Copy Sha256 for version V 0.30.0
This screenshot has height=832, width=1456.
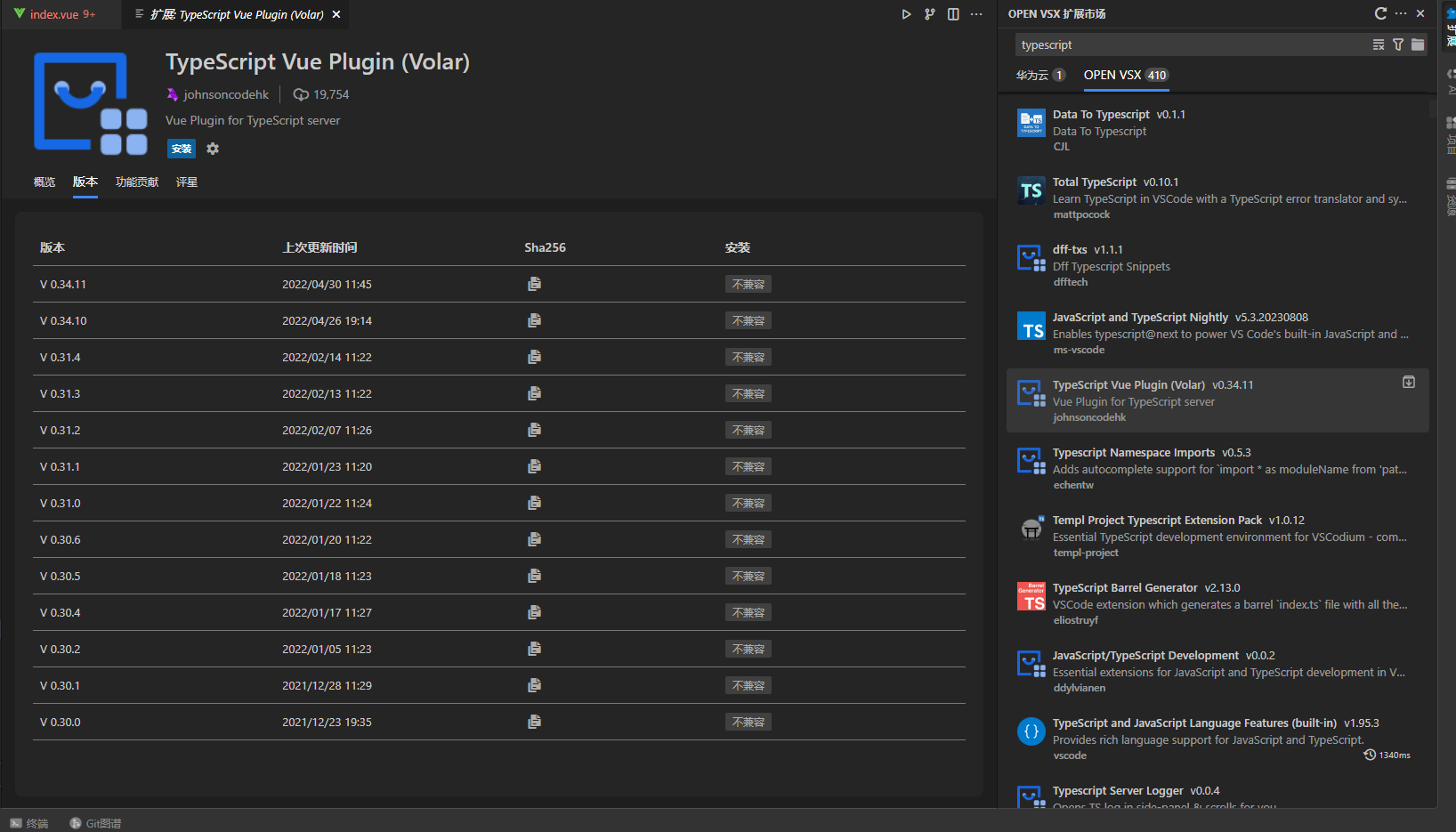point(534,722)
